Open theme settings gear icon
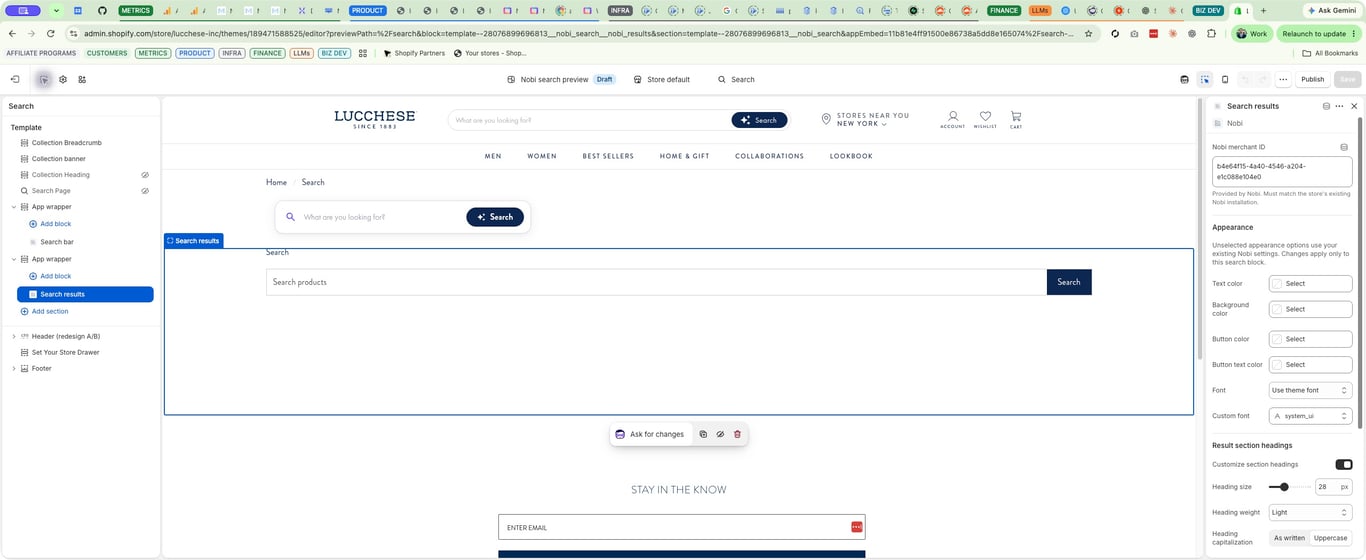Image resolution: width=1366 pixels, height=560 pixels. pyautogui.click(x=63, y=79)
